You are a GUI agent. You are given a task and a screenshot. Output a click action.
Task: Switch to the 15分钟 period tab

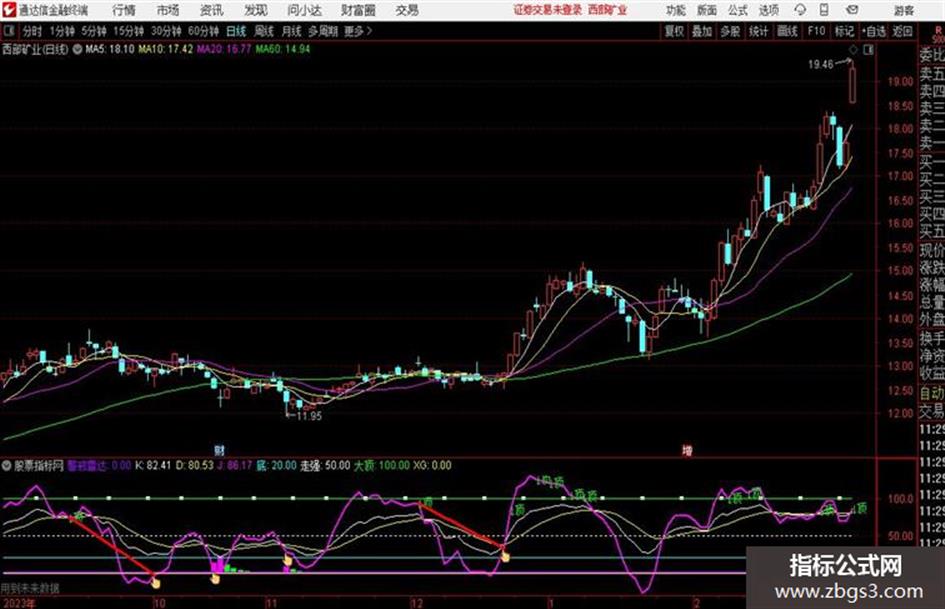click(128, 31)
